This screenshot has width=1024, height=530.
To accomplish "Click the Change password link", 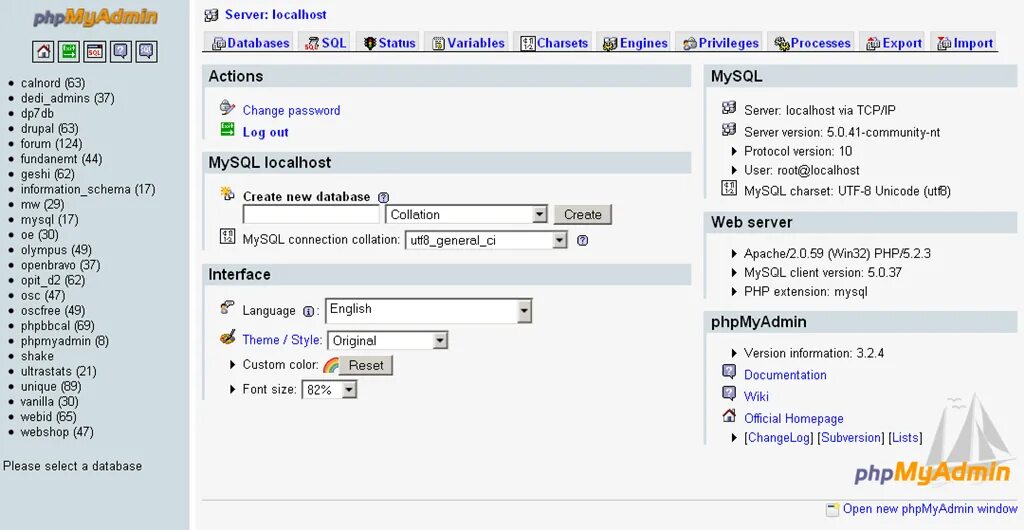I will click(x=291, y=110).
